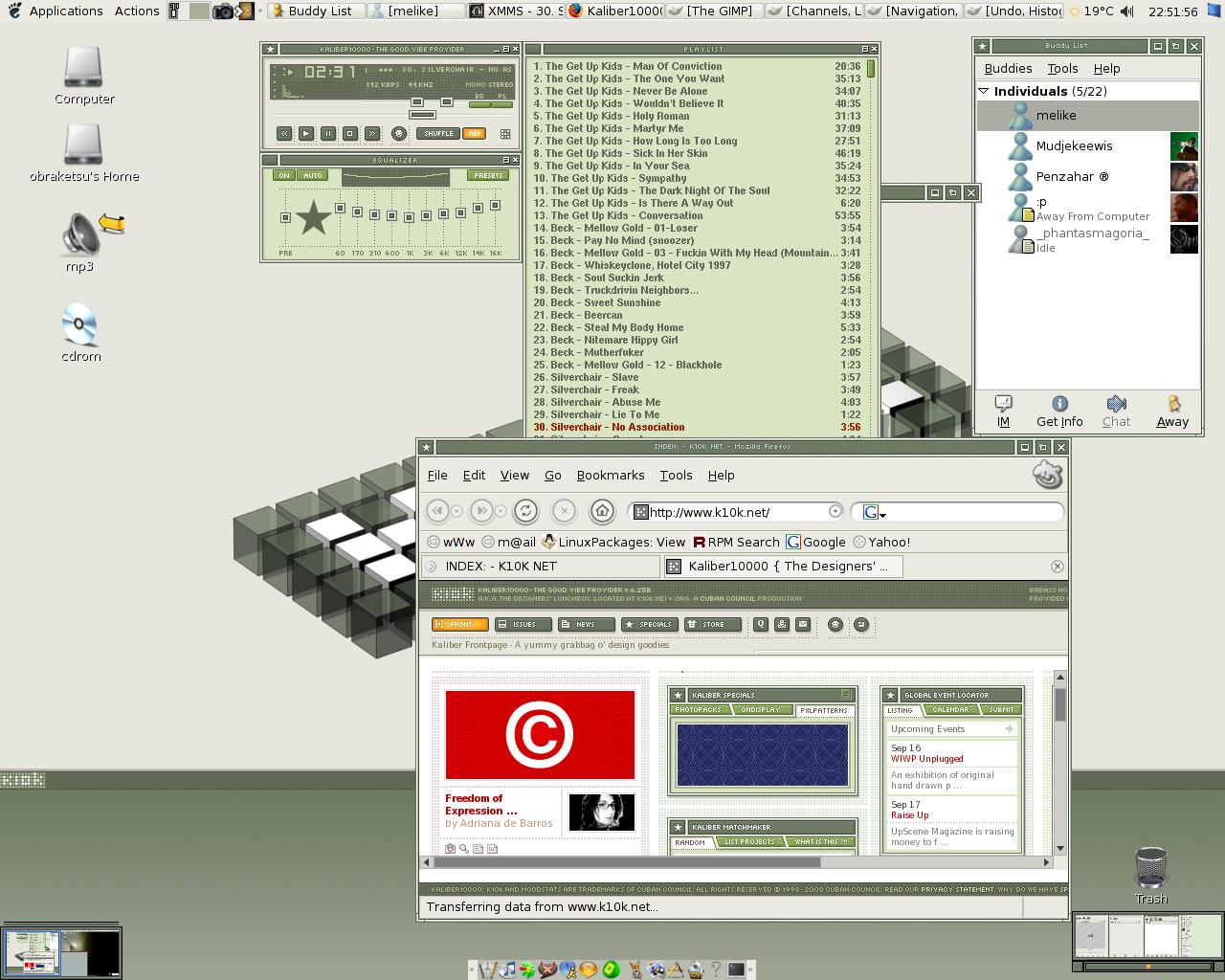The width and height of the screenshot is (1225, 980).
Task: Skip to next track in XMMS
Action: coord(372,134)
